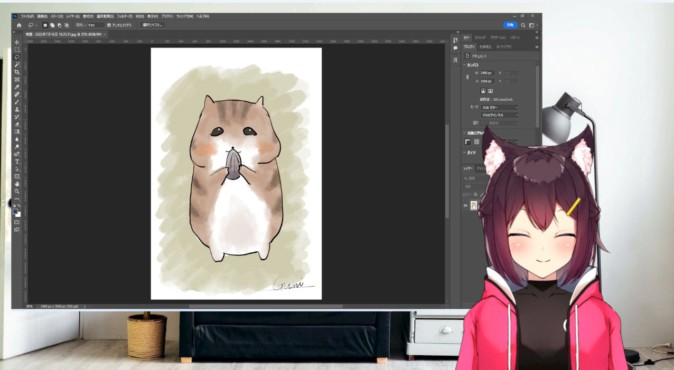Screen dimensions: 674x370
Task: Select the Crop tool
Action: [17, 72]
